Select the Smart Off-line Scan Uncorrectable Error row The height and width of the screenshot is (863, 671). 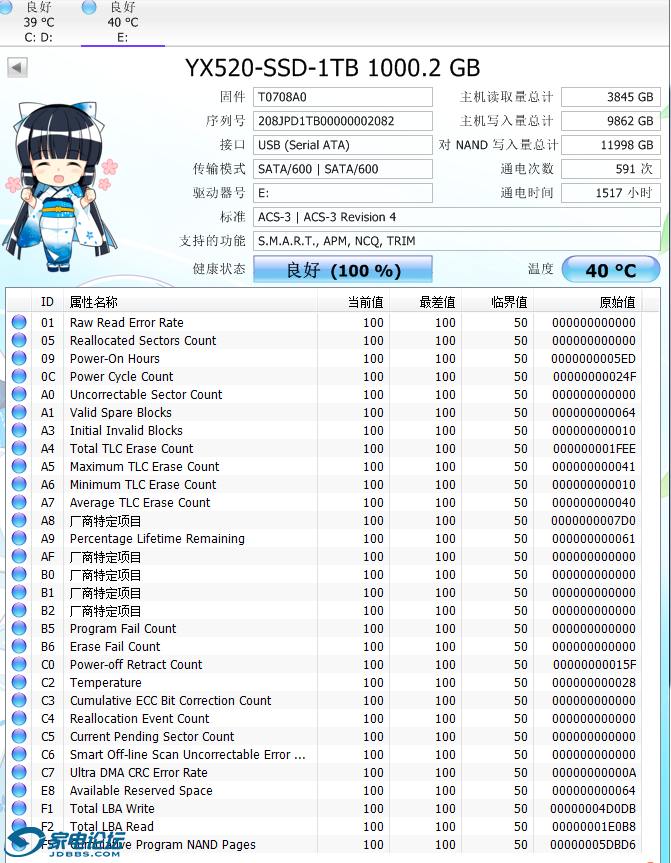click(325, 754)
